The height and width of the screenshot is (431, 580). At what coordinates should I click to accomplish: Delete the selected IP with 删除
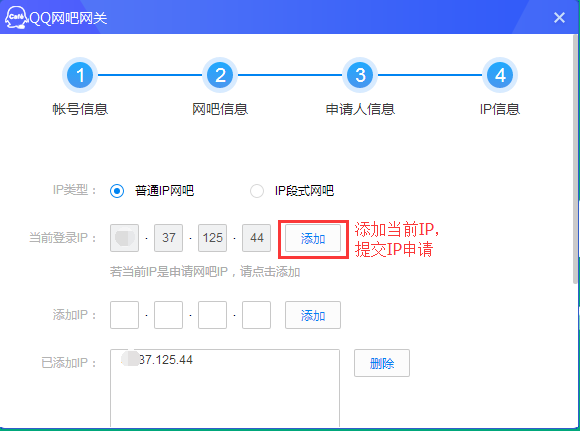point(382,363)
